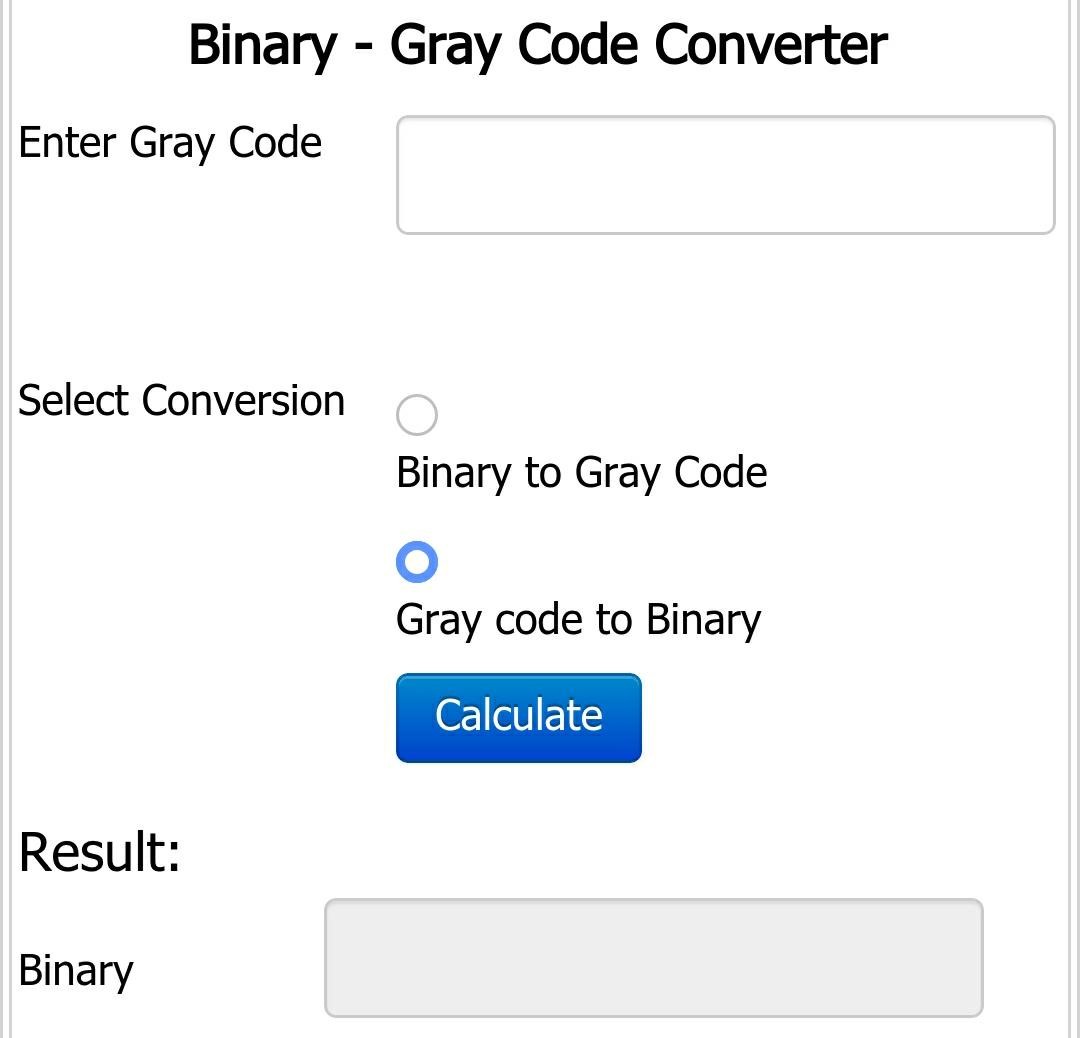Click the Result: heading
This screenshot has width=1080, height=1038.
point(98,852)
